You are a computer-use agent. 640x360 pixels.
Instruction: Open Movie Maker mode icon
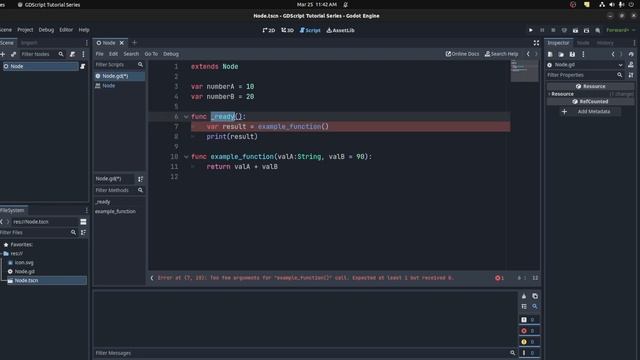(x=598, y=30)
